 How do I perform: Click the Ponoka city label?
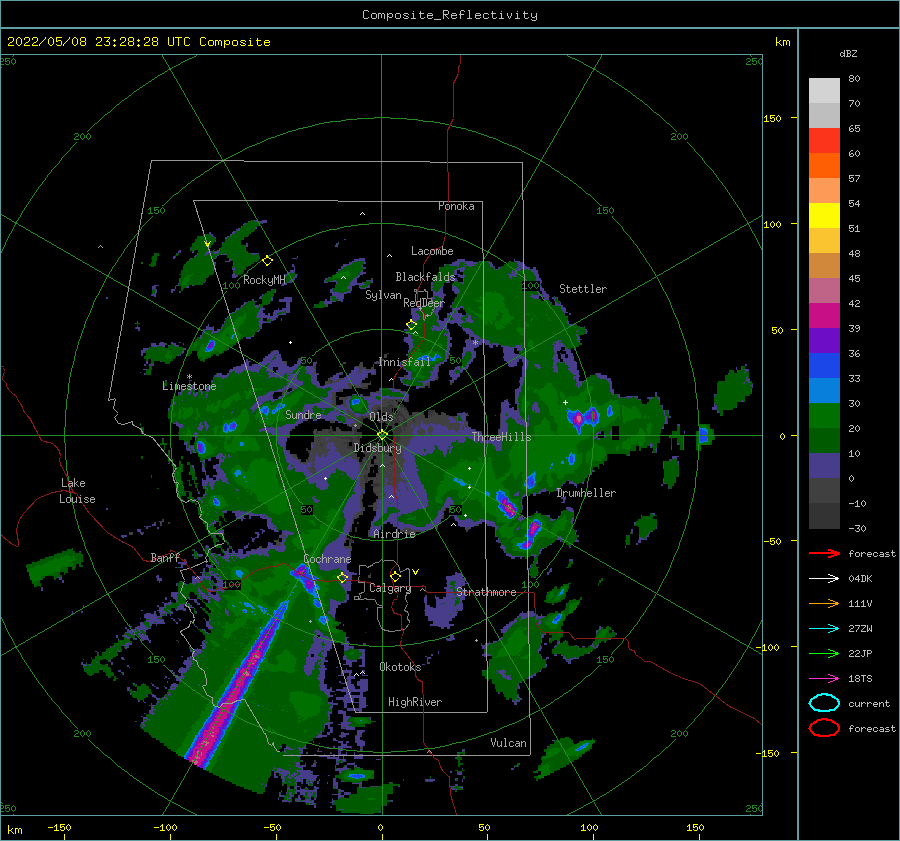(x=456, y=206)
